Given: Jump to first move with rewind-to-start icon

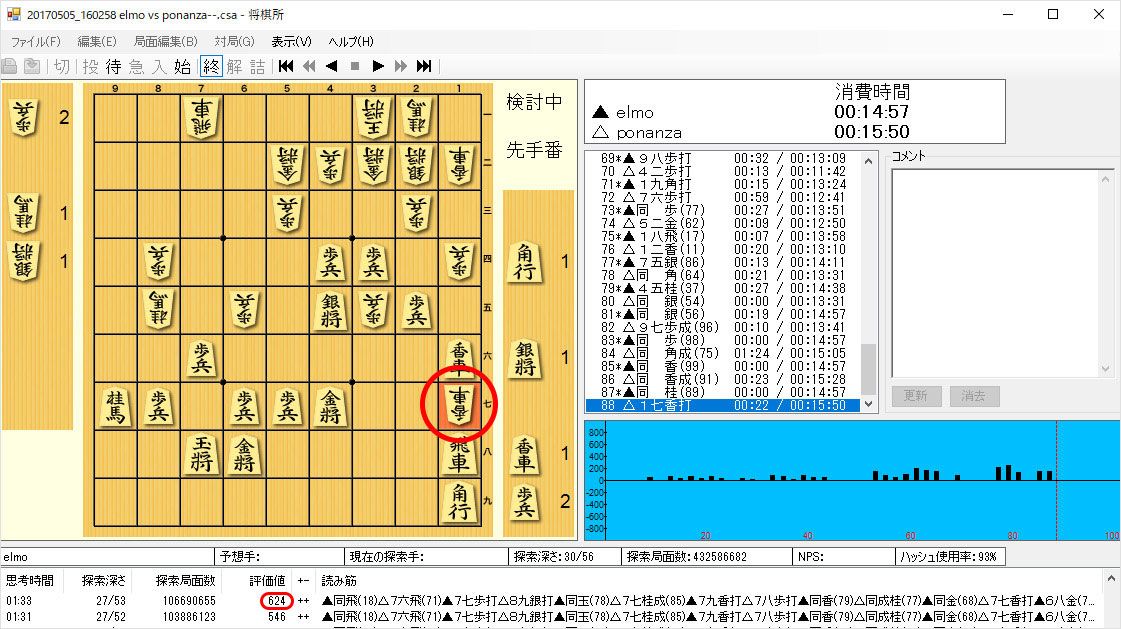Looking at the screenshot, I should [x=286, y=66].
